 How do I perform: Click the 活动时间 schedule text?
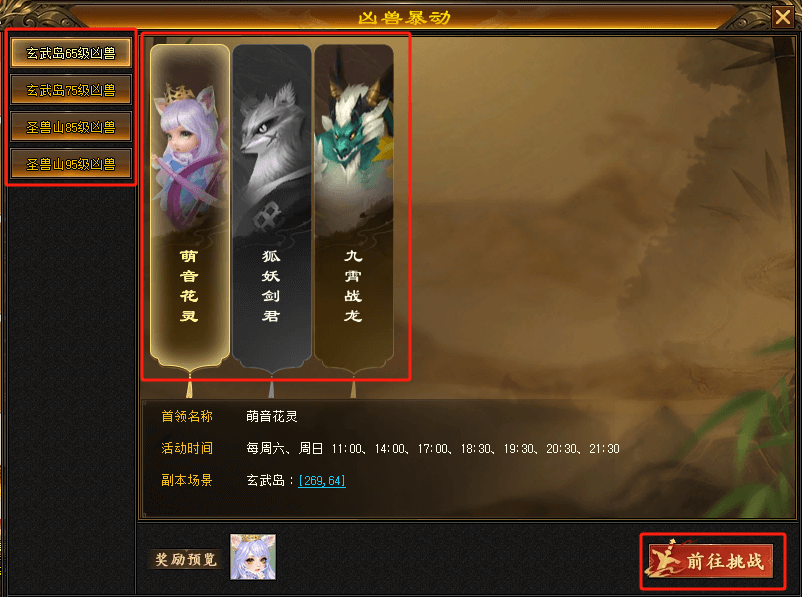433,449
